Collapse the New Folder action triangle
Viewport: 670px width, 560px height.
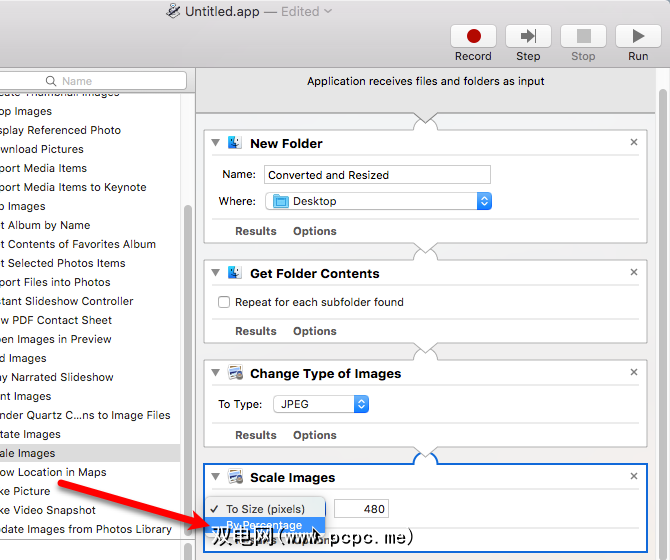pos(216,143)
